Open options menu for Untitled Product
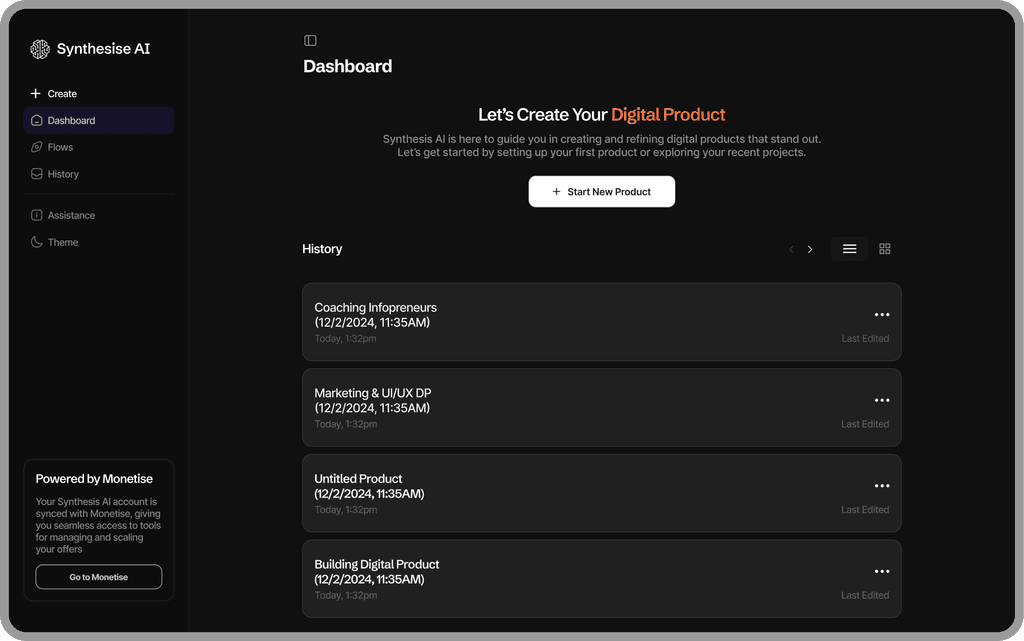 tap(882, 486)
